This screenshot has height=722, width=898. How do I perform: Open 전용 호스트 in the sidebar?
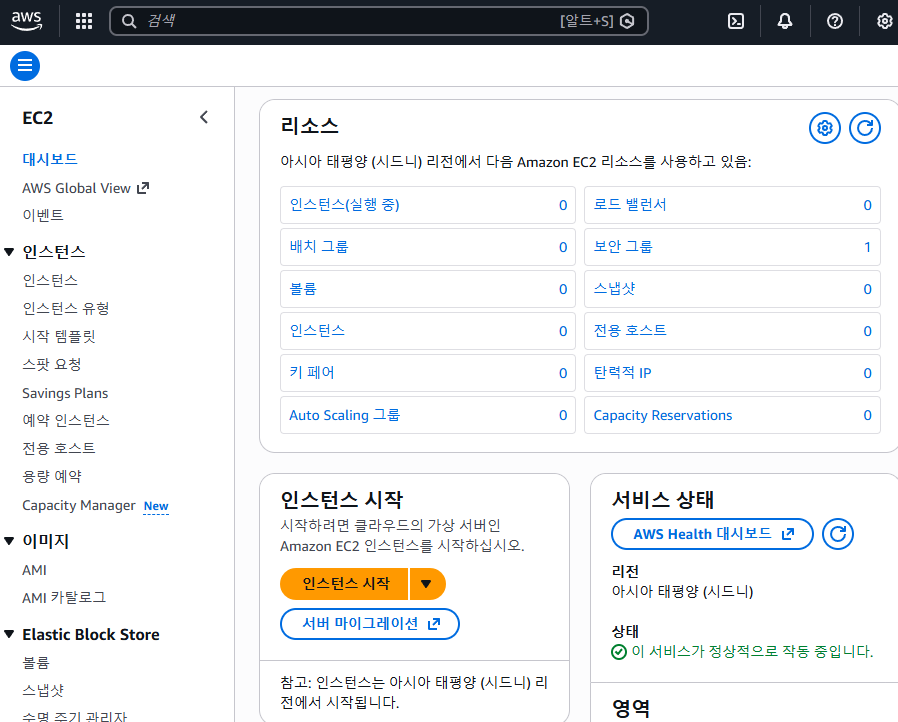pyautogui.click(x=58, y=448)
